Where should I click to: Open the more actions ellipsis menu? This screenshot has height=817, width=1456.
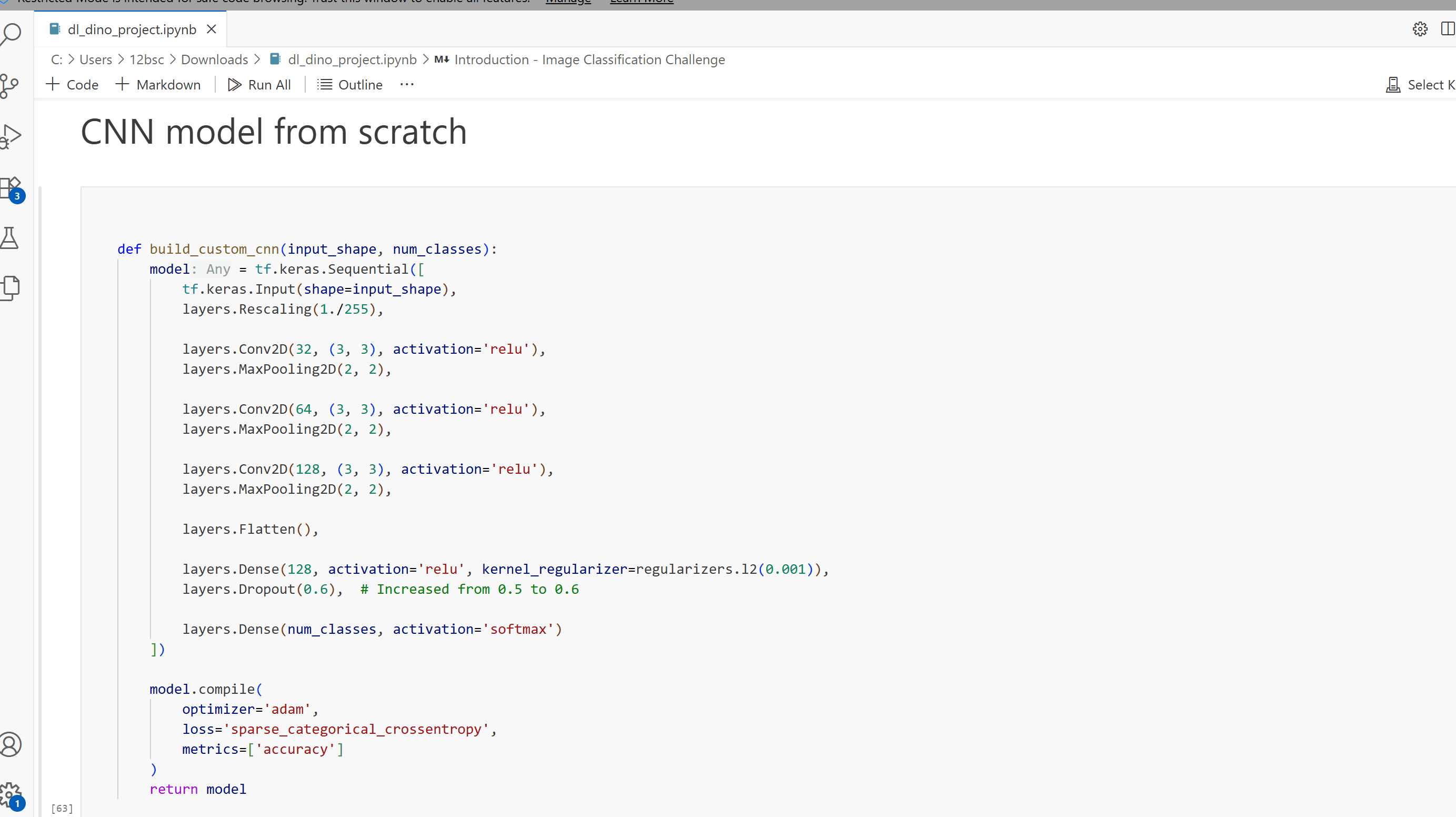pos(407,84)
